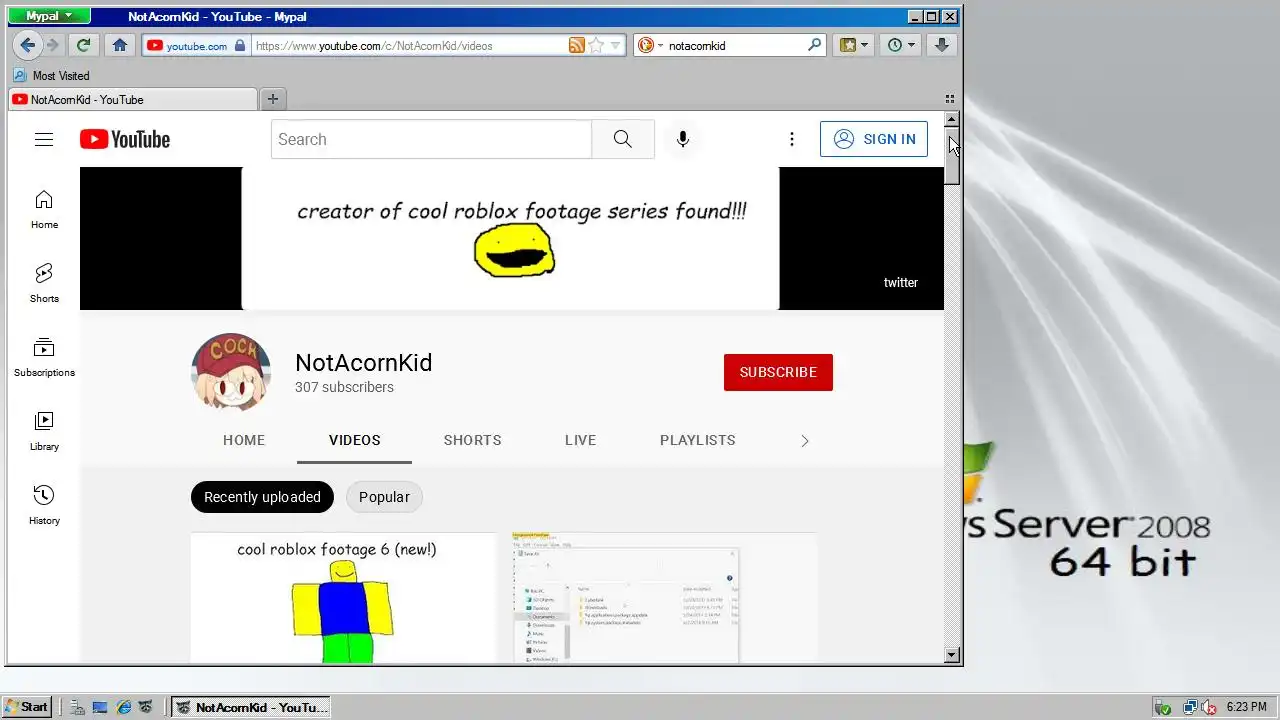
Task: Click the YouTube logo
Action: 125,139
